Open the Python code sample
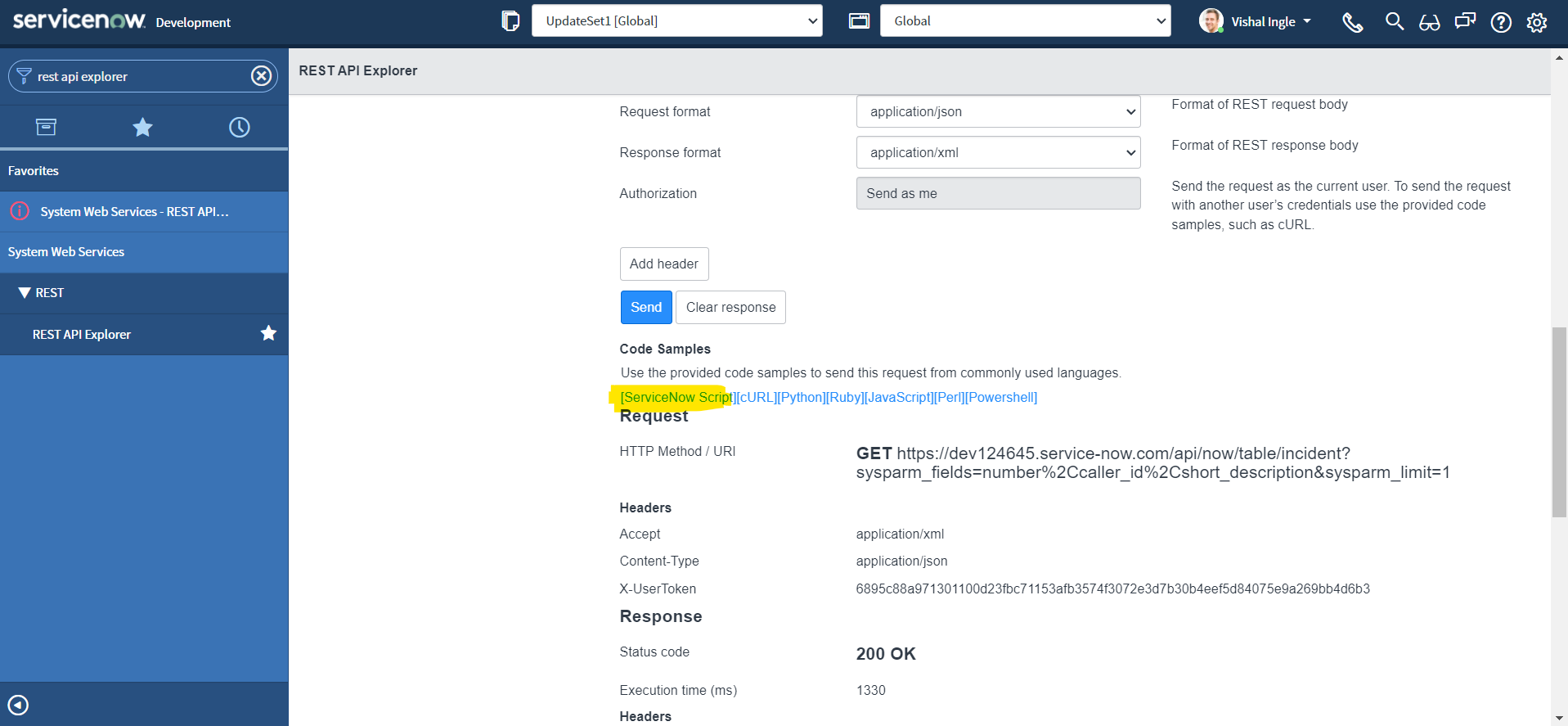The height and width of the screenshot is (726, 1568). click(x=802, y=397)
